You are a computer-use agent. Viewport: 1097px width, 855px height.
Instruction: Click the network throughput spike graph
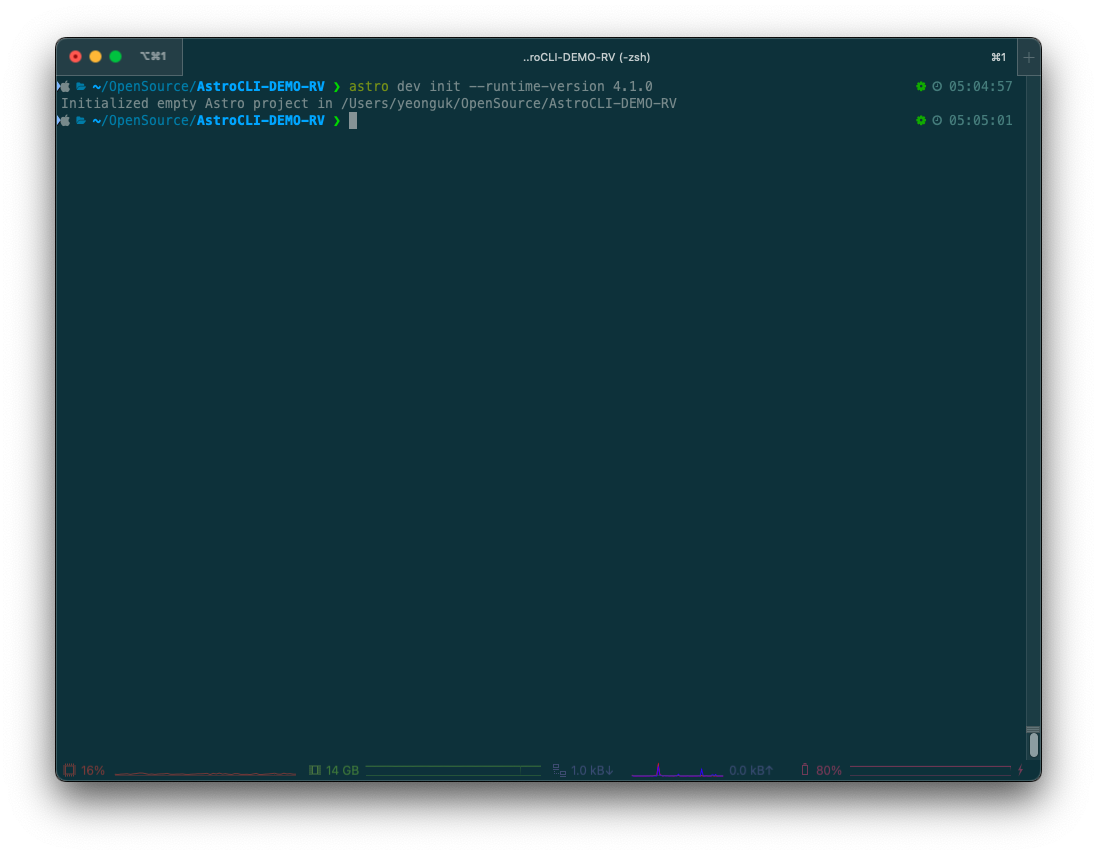pyautogui.click(x=677, y=770)
